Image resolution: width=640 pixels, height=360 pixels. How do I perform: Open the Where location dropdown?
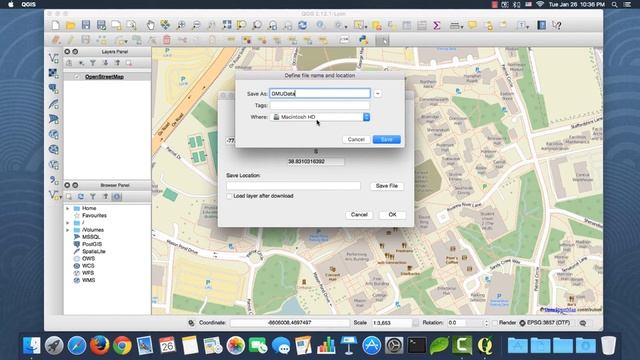click(x=320, y=117)
